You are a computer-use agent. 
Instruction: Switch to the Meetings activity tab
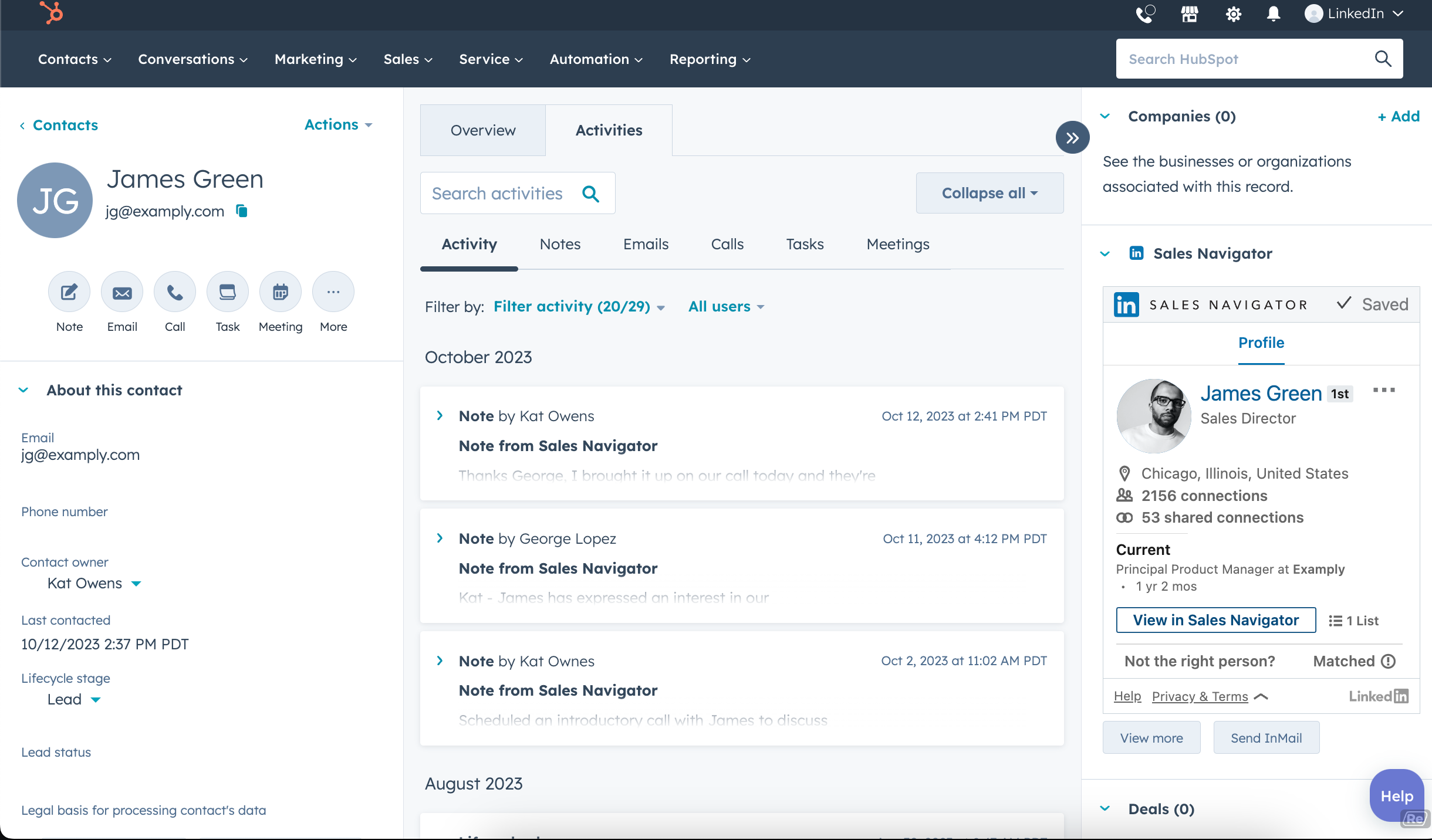[898, 244]
